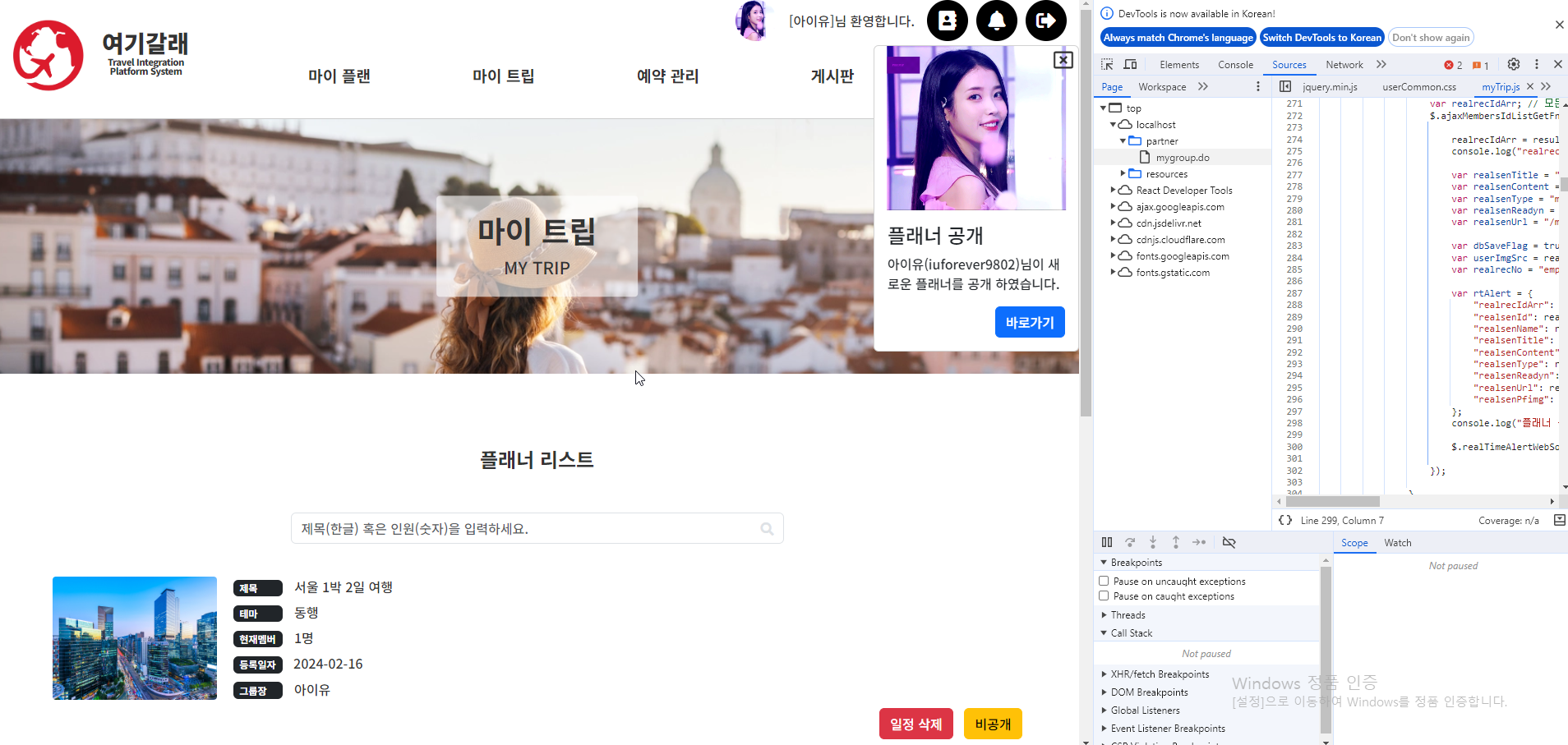Click the logout arrow icon
This screenshot has width=1568, height=745.
(1046, 21)
